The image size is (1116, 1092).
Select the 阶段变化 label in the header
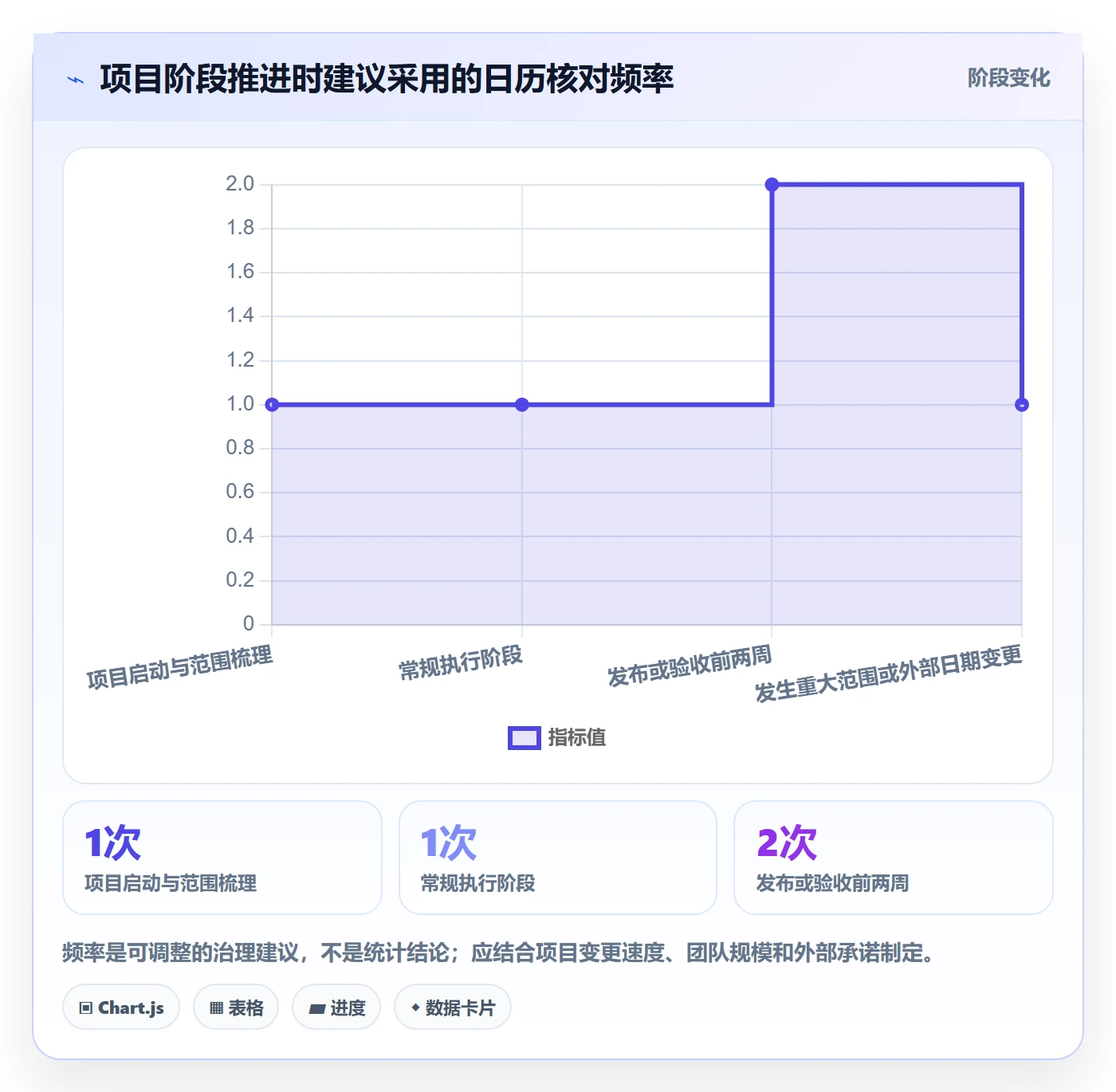click(1009, 78)
